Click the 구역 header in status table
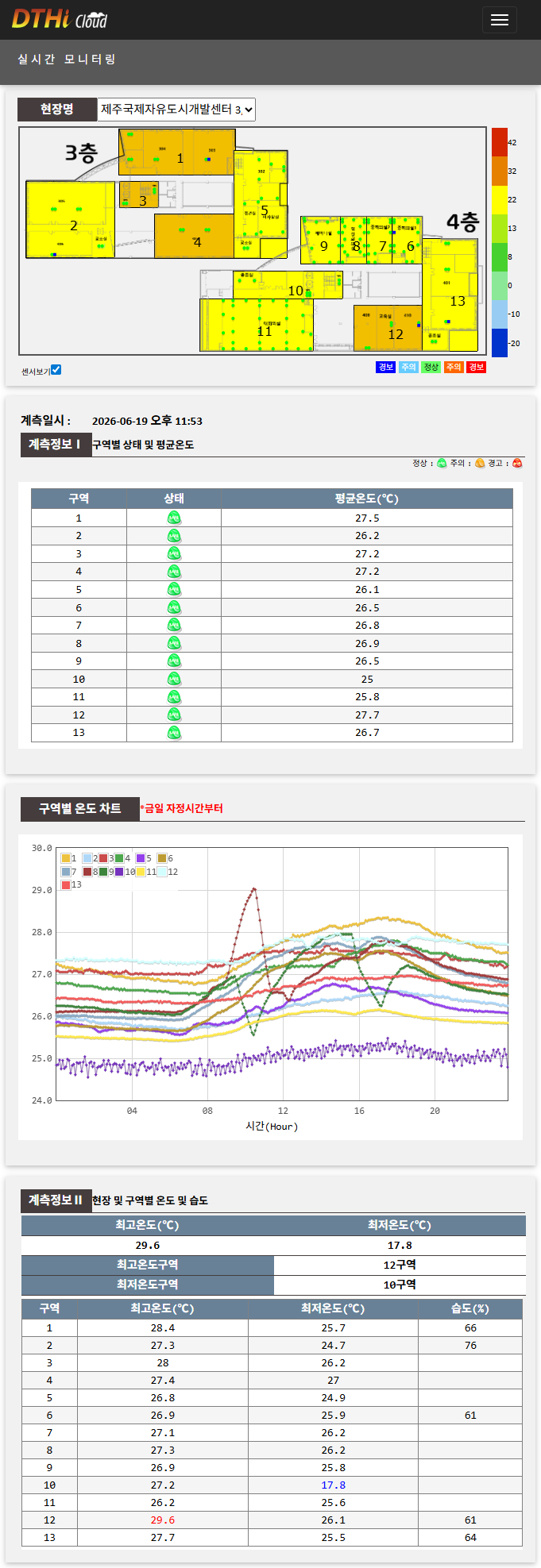This screenshot has width=541, height=1568. [79, 499]
